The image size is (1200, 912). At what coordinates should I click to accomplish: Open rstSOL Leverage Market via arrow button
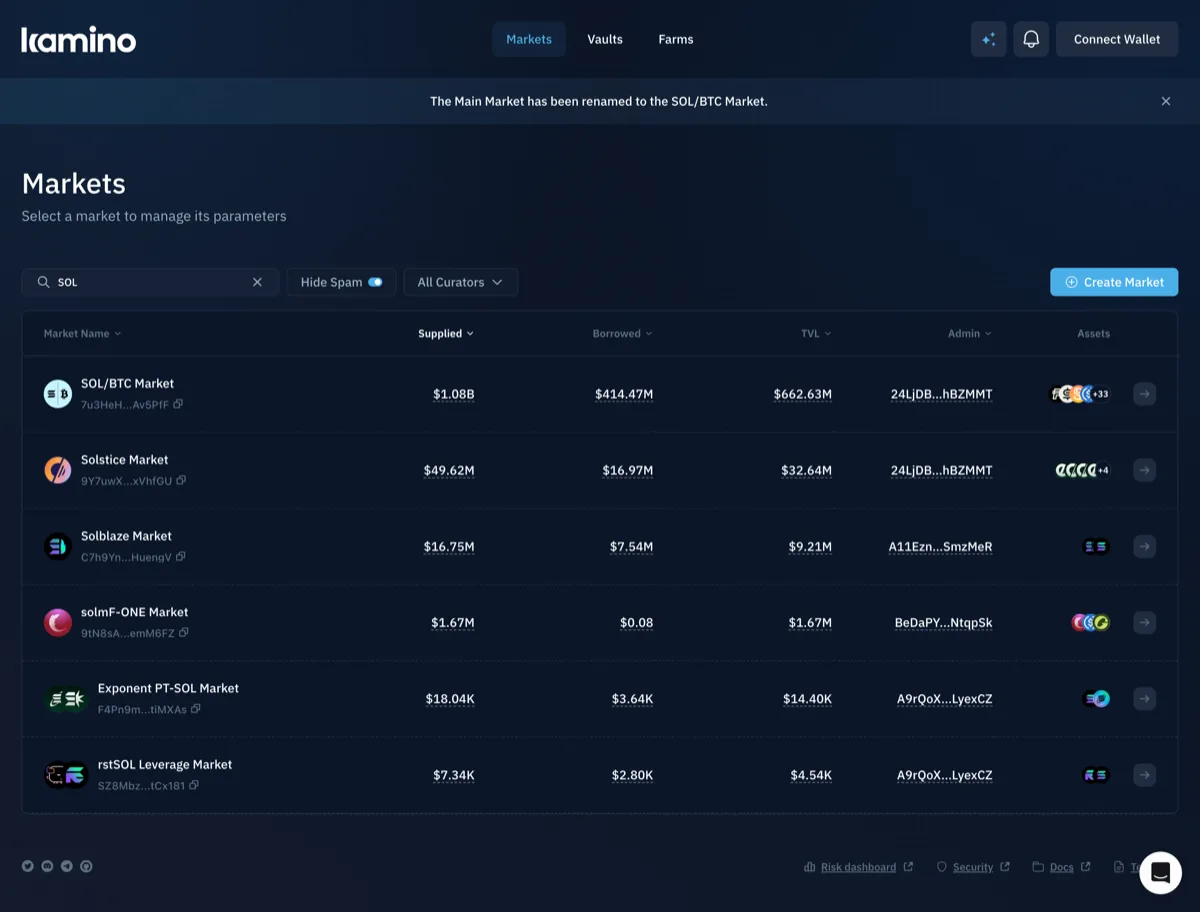pyautogui.click(x=1144, y=774)
